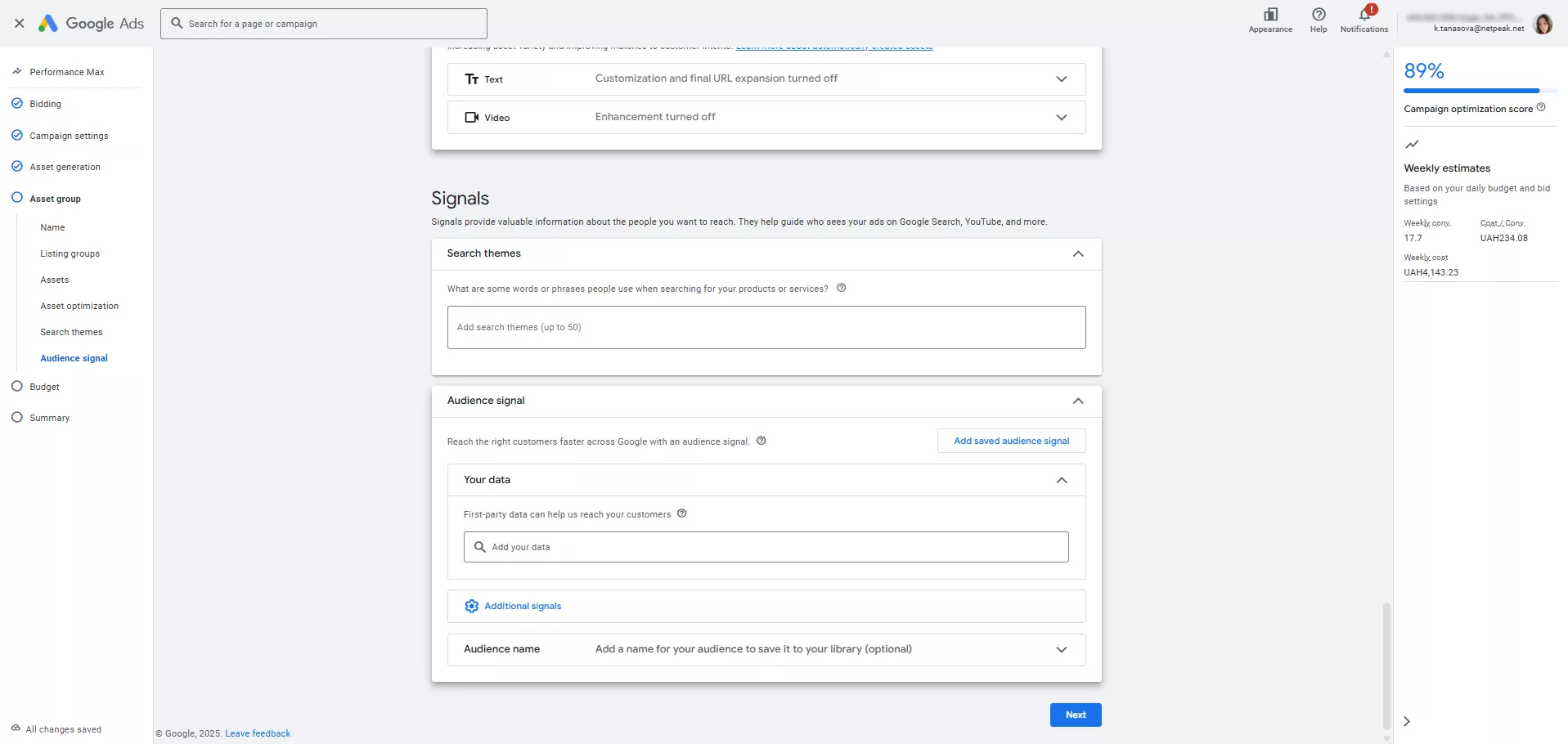Expand the Audience name section
This screenshot has height=744, width=1568.
1061,650
